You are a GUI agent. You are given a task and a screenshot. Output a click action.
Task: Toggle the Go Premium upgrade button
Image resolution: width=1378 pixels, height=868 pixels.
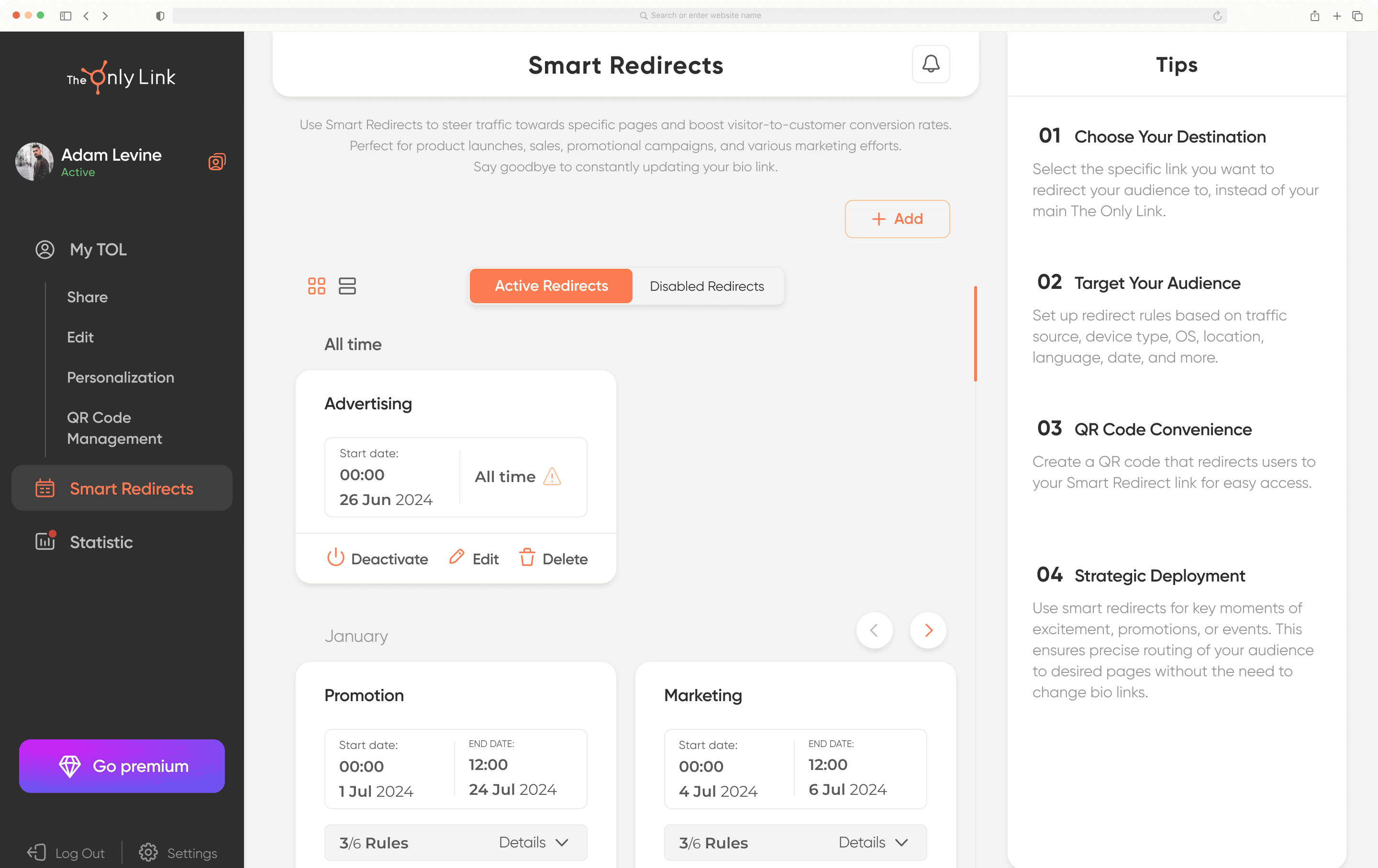(x=122, y=766)
